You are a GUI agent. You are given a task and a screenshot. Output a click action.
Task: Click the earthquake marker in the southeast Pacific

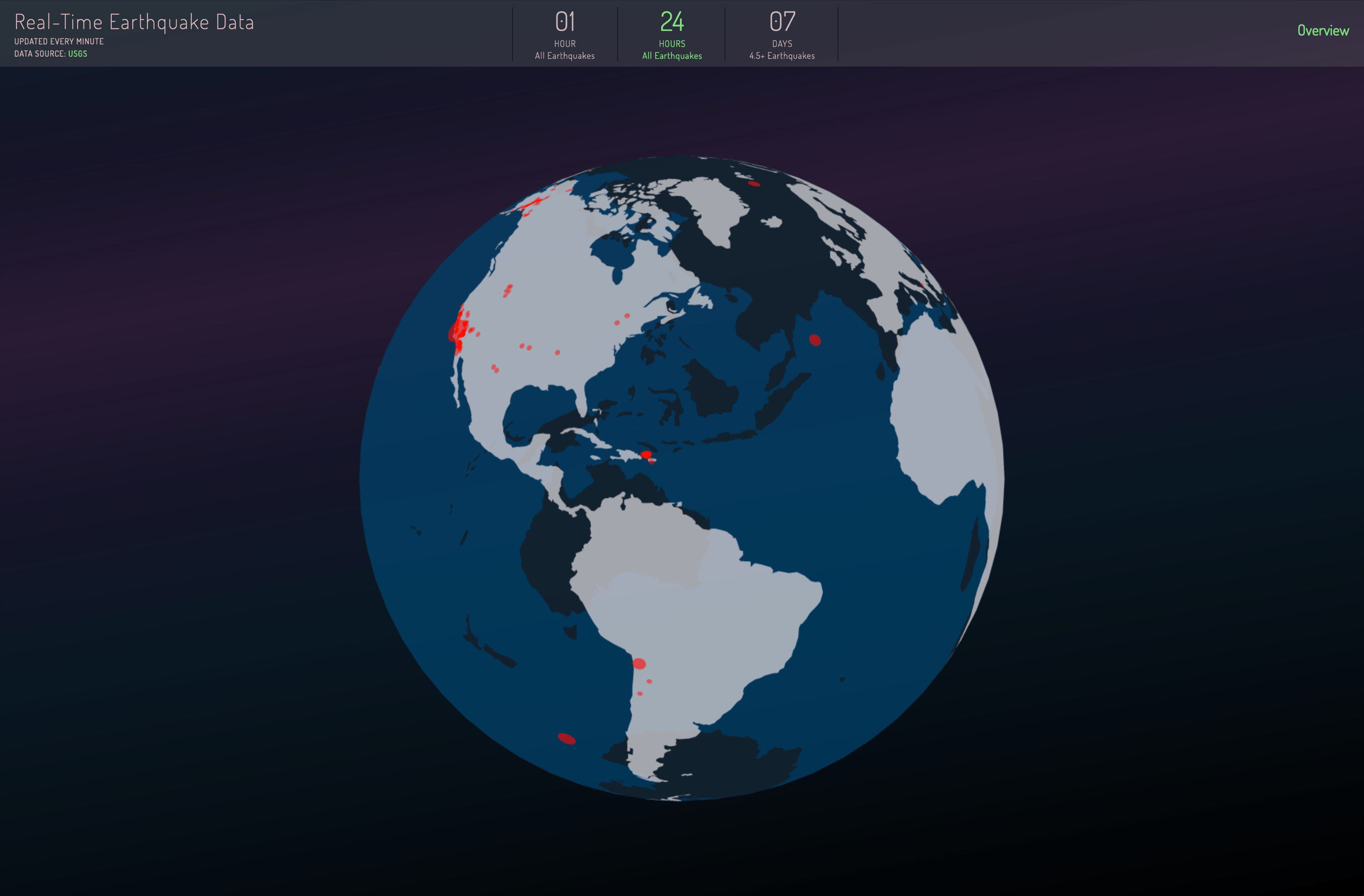point(566,738)
